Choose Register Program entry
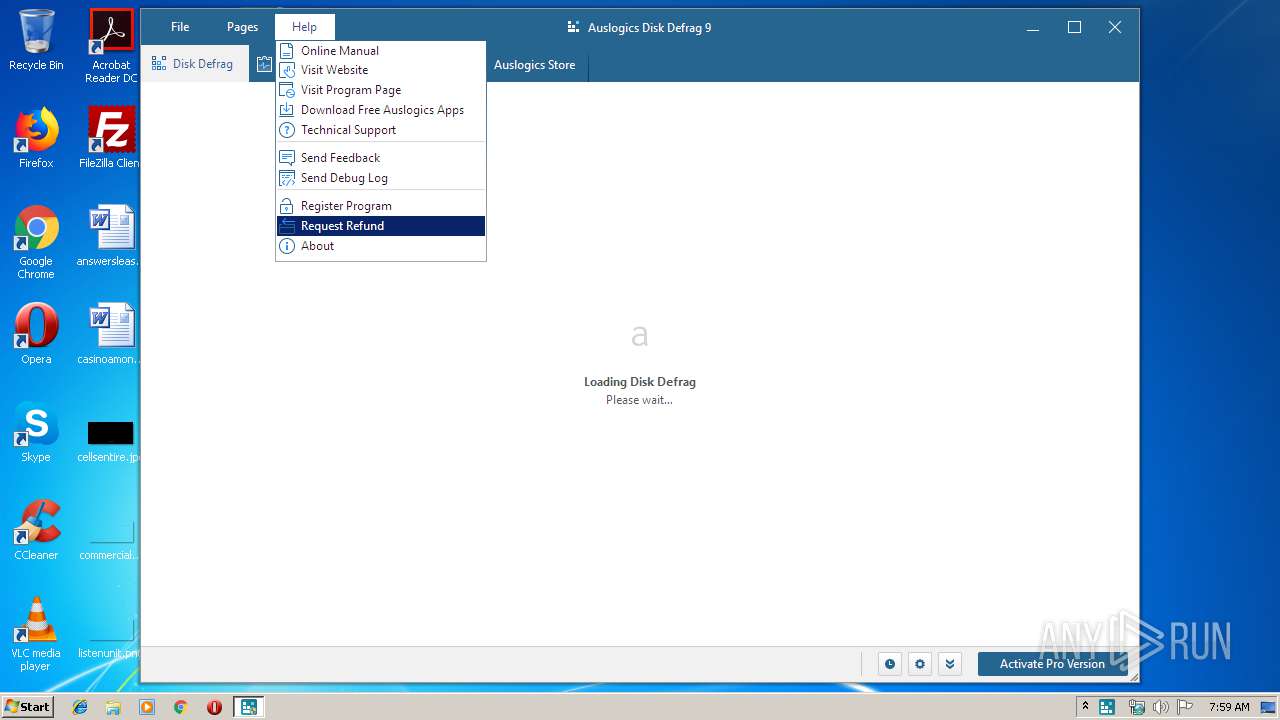1280x720 pixels. 380,206
